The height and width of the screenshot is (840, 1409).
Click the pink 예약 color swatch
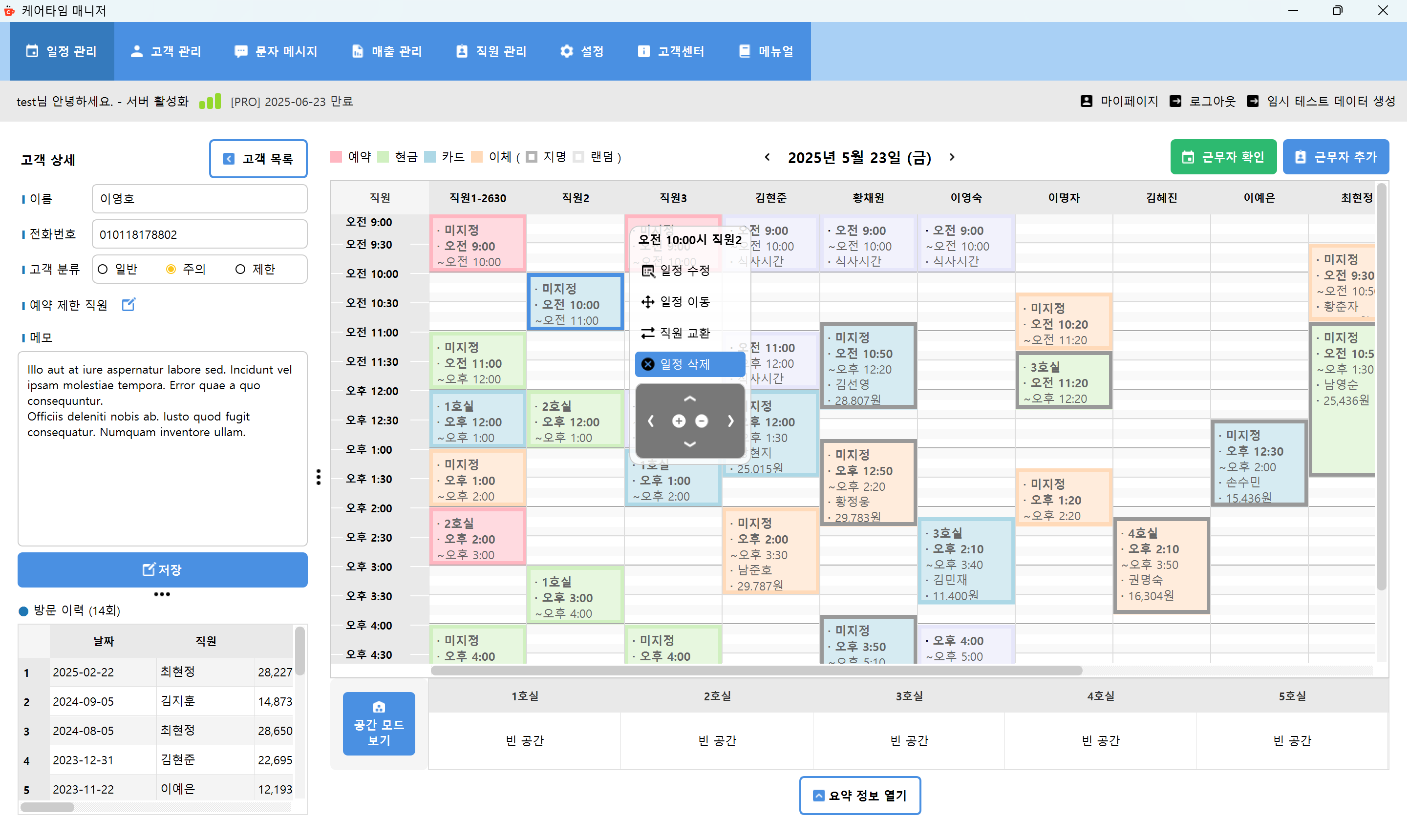coord(337,157)
